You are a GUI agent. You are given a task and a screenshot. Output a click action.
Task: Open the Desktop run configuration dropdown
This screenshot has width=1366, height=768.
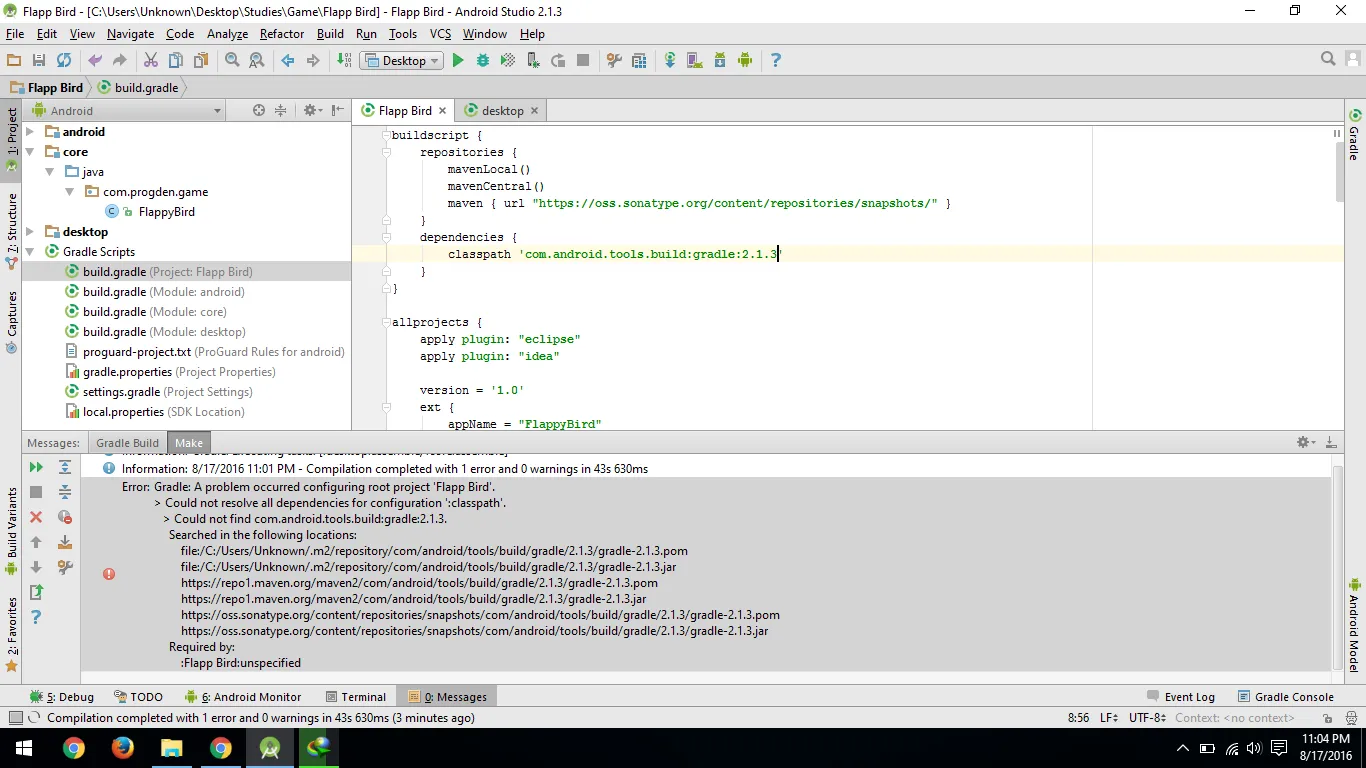404,61
